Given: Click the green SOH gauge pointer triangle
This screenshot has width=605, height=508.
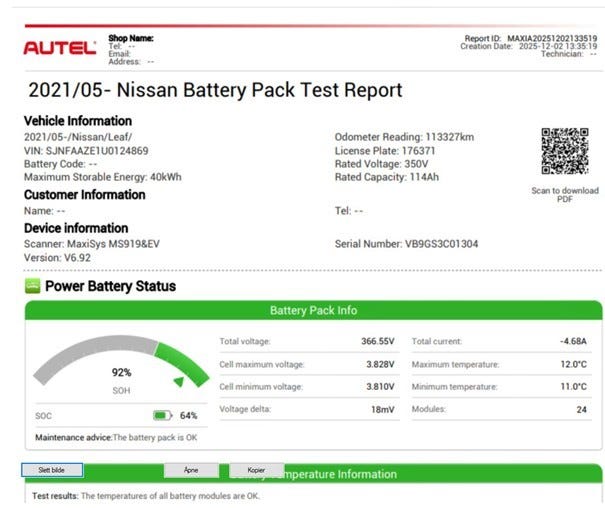Looking at the screenshot, I should click(x=179, y=381).
